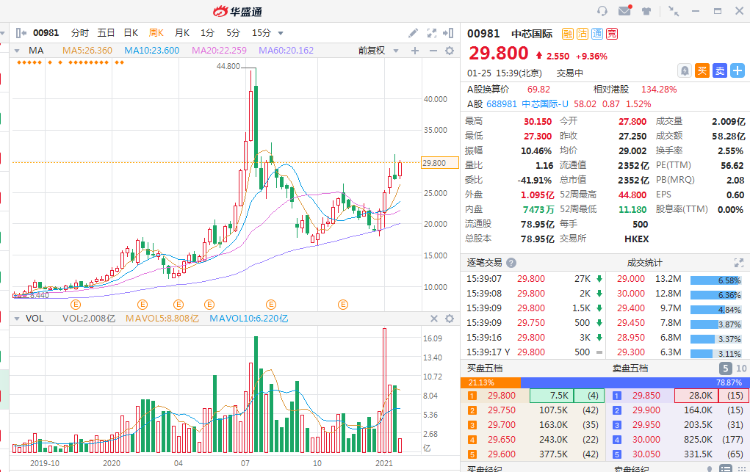Select the drawing pencil tool
The height and width of the screenshot is (472, 750).
click(413, 33)
